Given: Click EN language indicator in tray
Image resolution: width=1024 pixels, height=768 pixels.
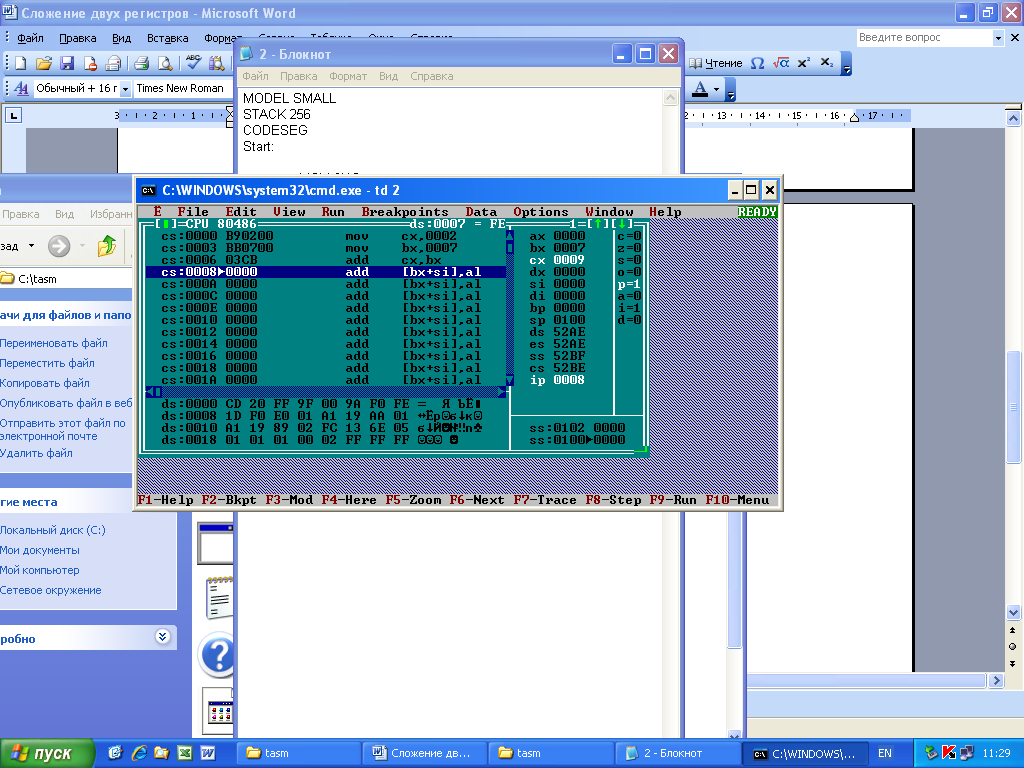Looking at the screenshot, I should click(x=885, y=753).
